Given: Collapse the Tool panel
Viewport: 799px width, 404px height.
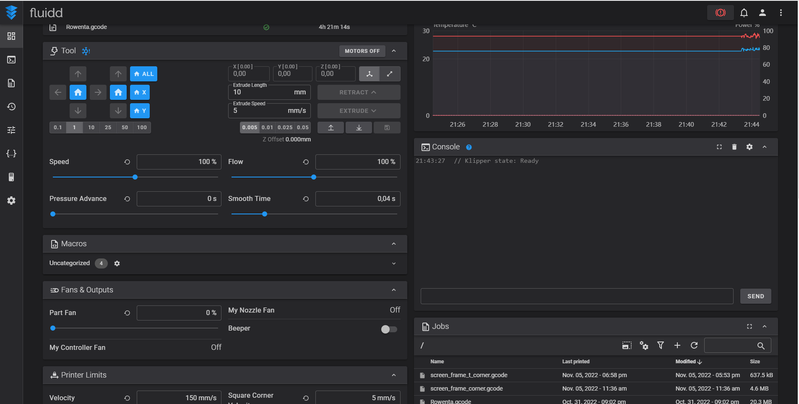Looking at the screenshot, I should [394, 51].
